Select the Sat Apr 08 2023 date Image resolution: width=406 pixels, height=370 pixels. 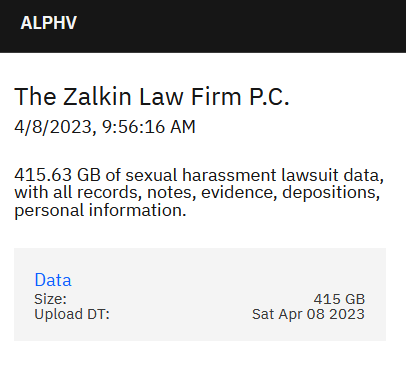click(308, 314)
